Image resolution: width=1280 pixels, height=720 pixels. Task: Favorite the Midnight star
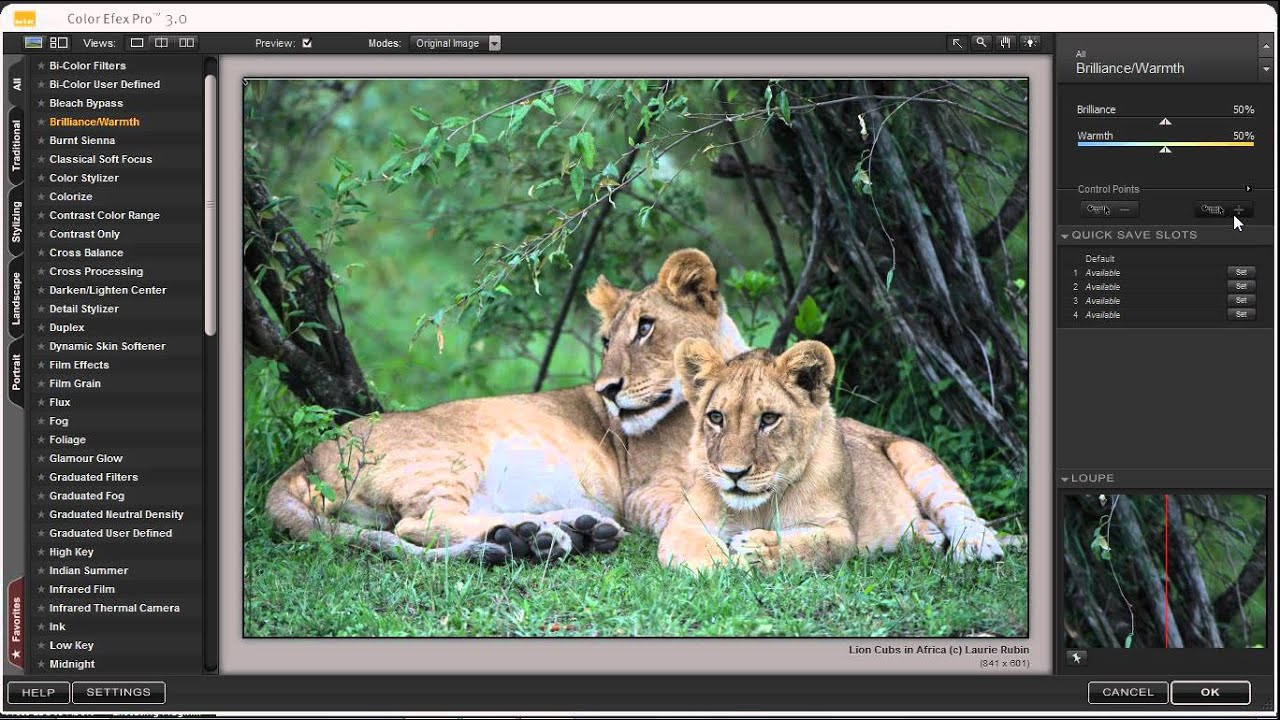pyautogui.click(x=41, y=664)
